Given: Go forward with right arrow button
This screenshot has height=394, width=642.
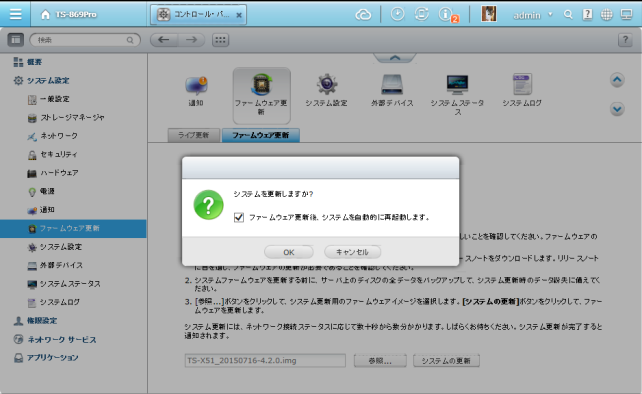Looking at the screenshot, I should click(191, 40).
